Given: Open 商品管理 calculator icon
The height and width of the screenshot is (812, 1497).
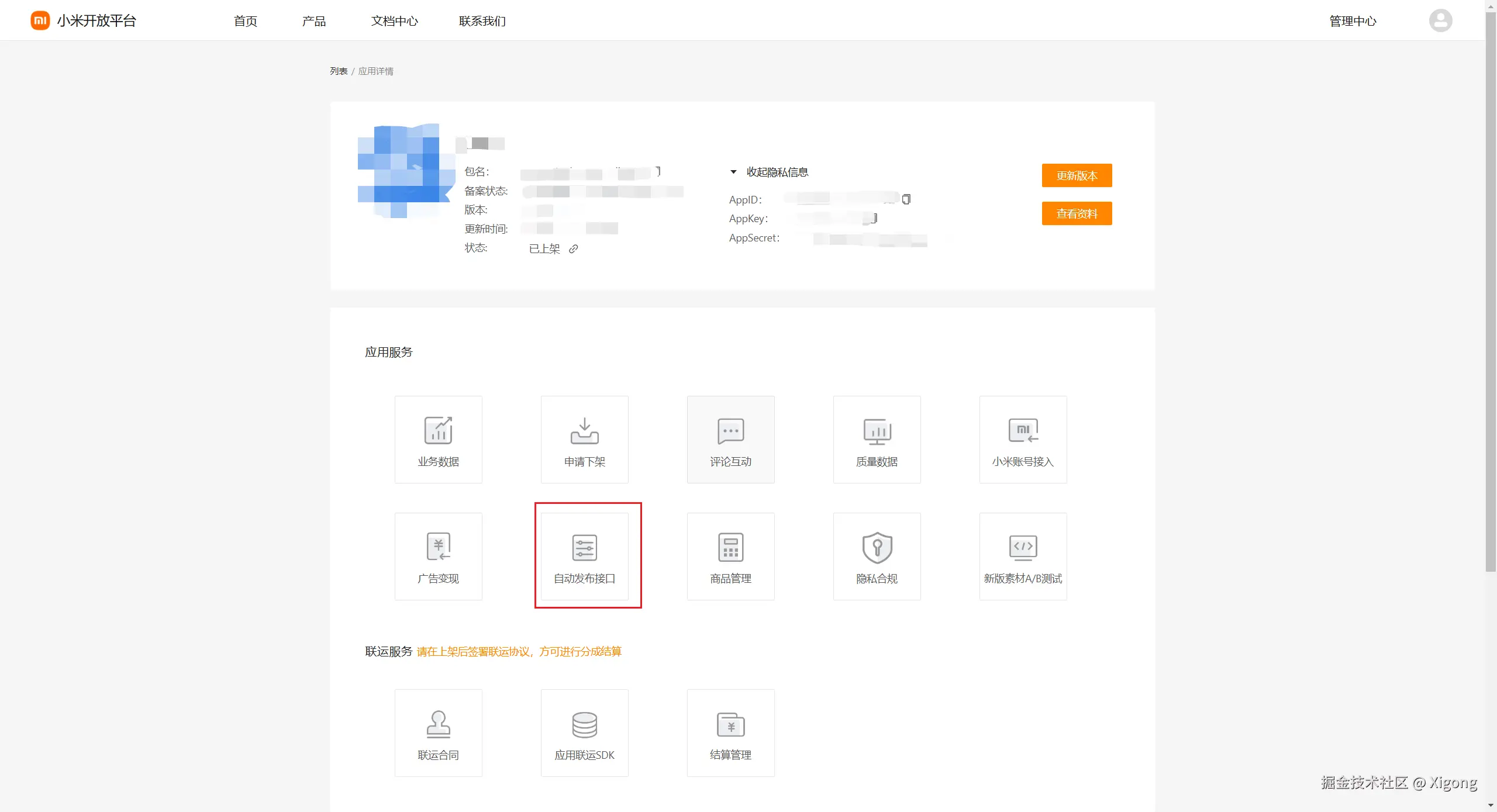Looking at the screenshot, I should [x=730, y=547].
